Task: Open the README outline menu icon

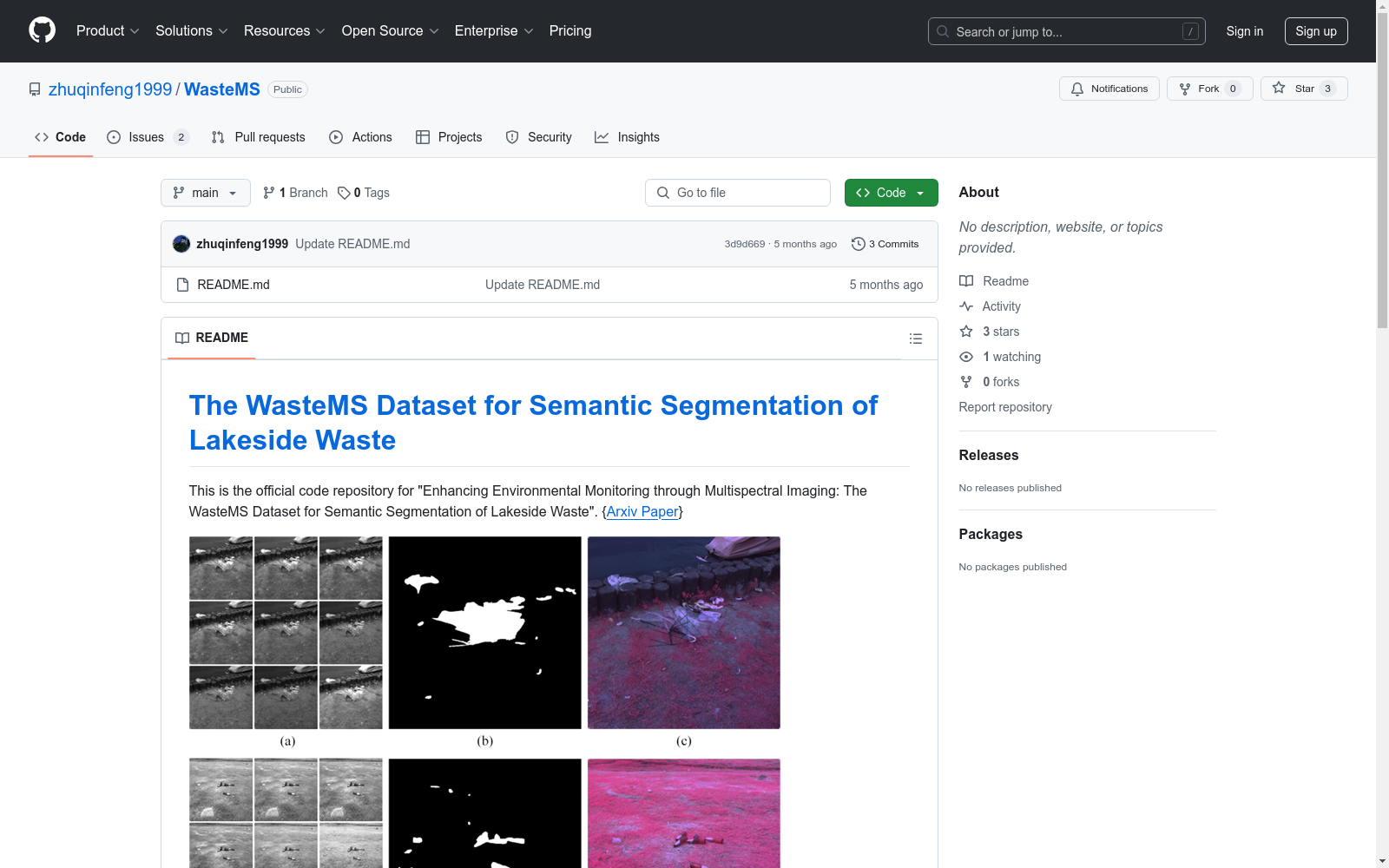Action: [x=916, y=339]
